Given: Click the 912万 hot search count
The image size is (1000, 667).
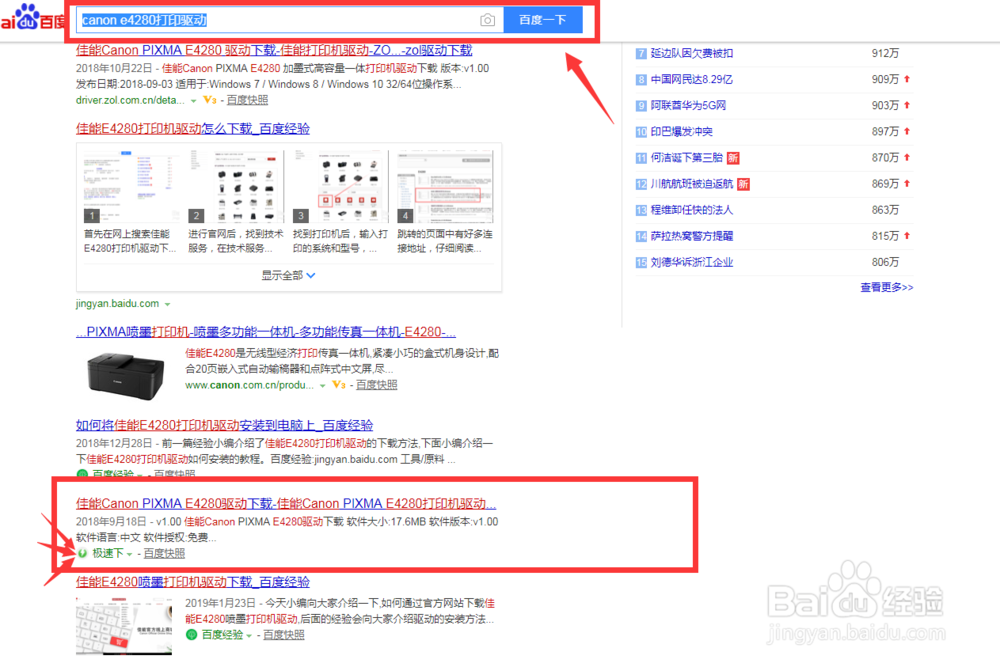Looking at the screenshot, I should pyautogui.click(x=885, y=54).
